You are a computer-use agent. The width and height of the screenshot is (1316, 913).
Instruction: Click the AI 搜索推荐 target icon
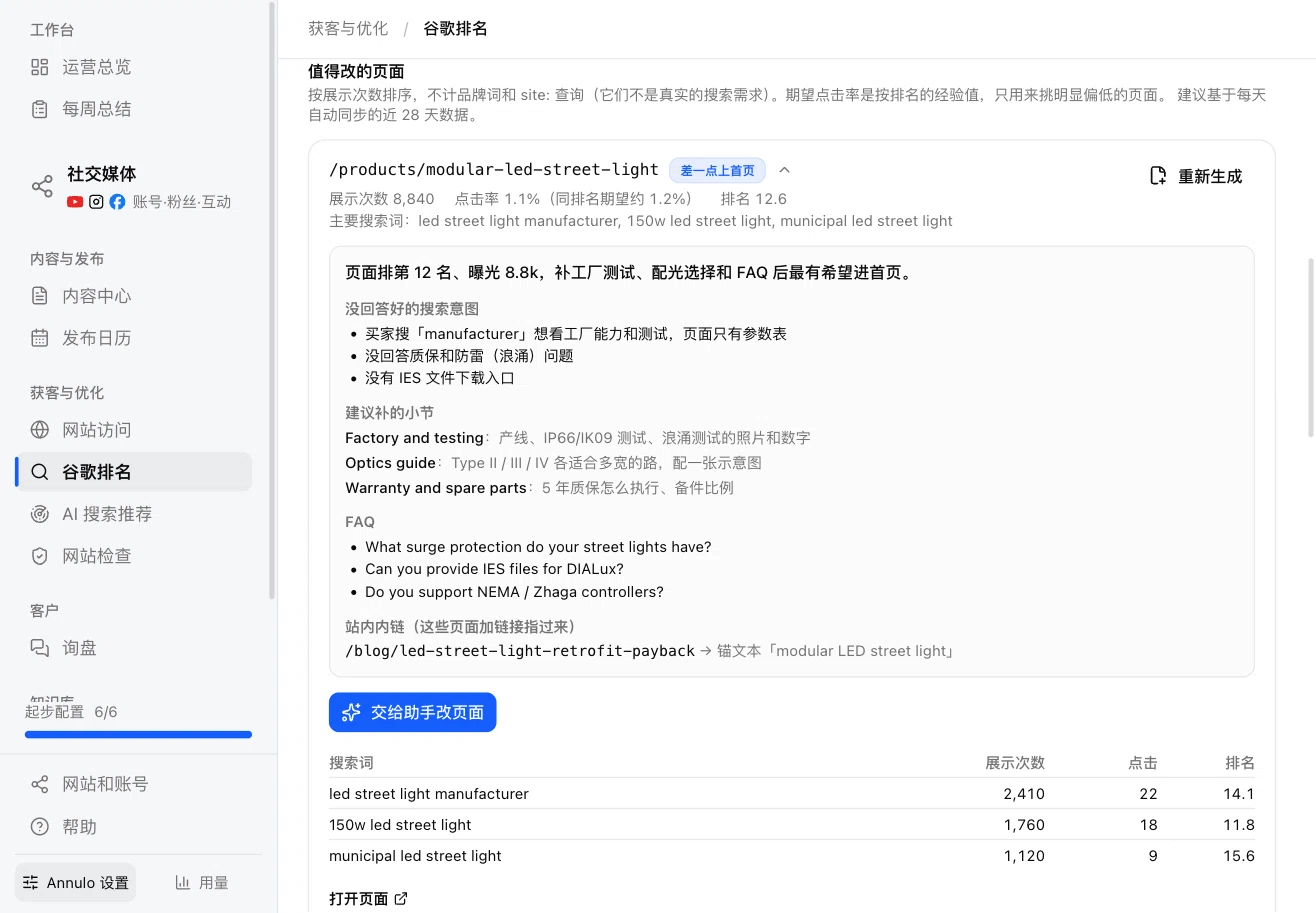pyautogui.click(x=40, y=514)
